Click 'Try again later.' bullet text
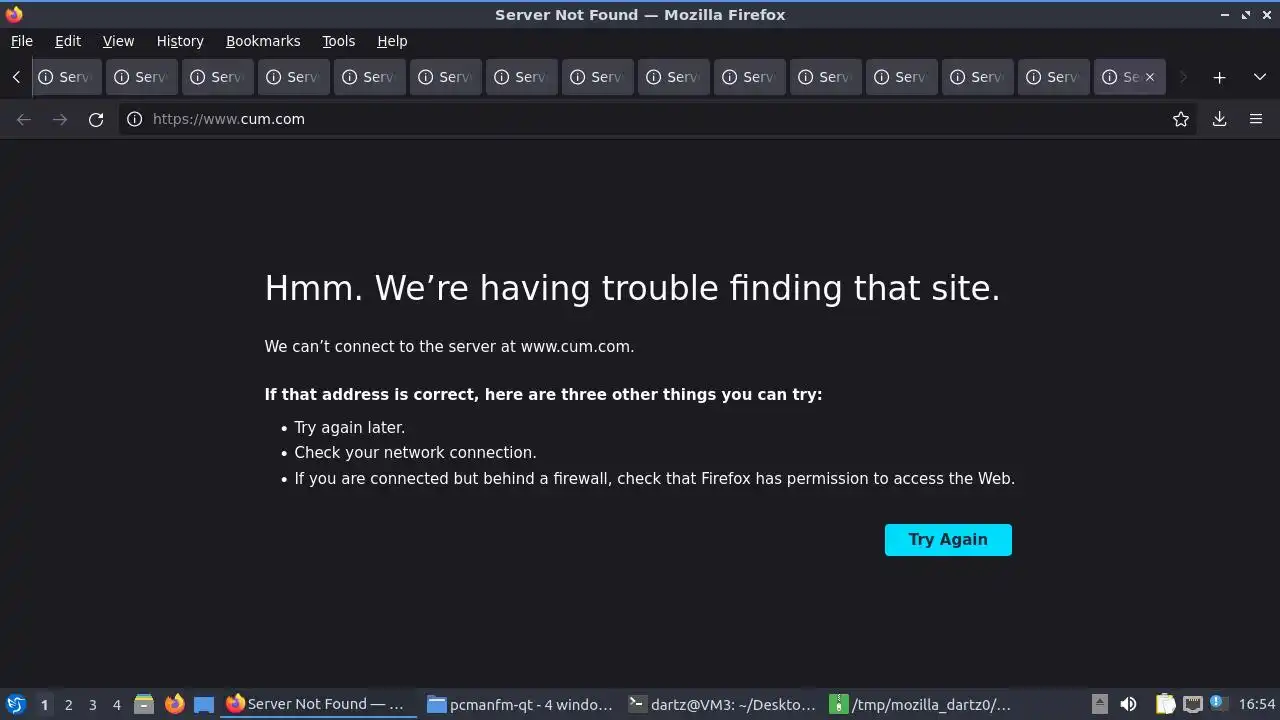 pyautogui.click(x=349, y=428)
